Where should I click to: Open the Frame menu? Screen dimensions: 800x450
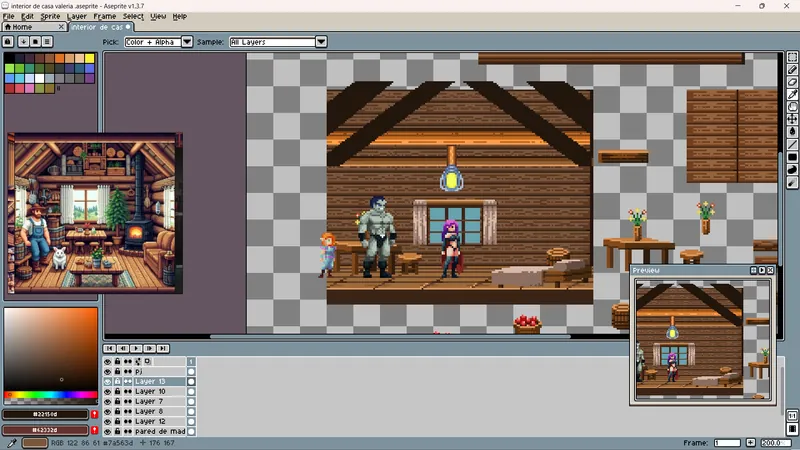(x=105, y=16)
